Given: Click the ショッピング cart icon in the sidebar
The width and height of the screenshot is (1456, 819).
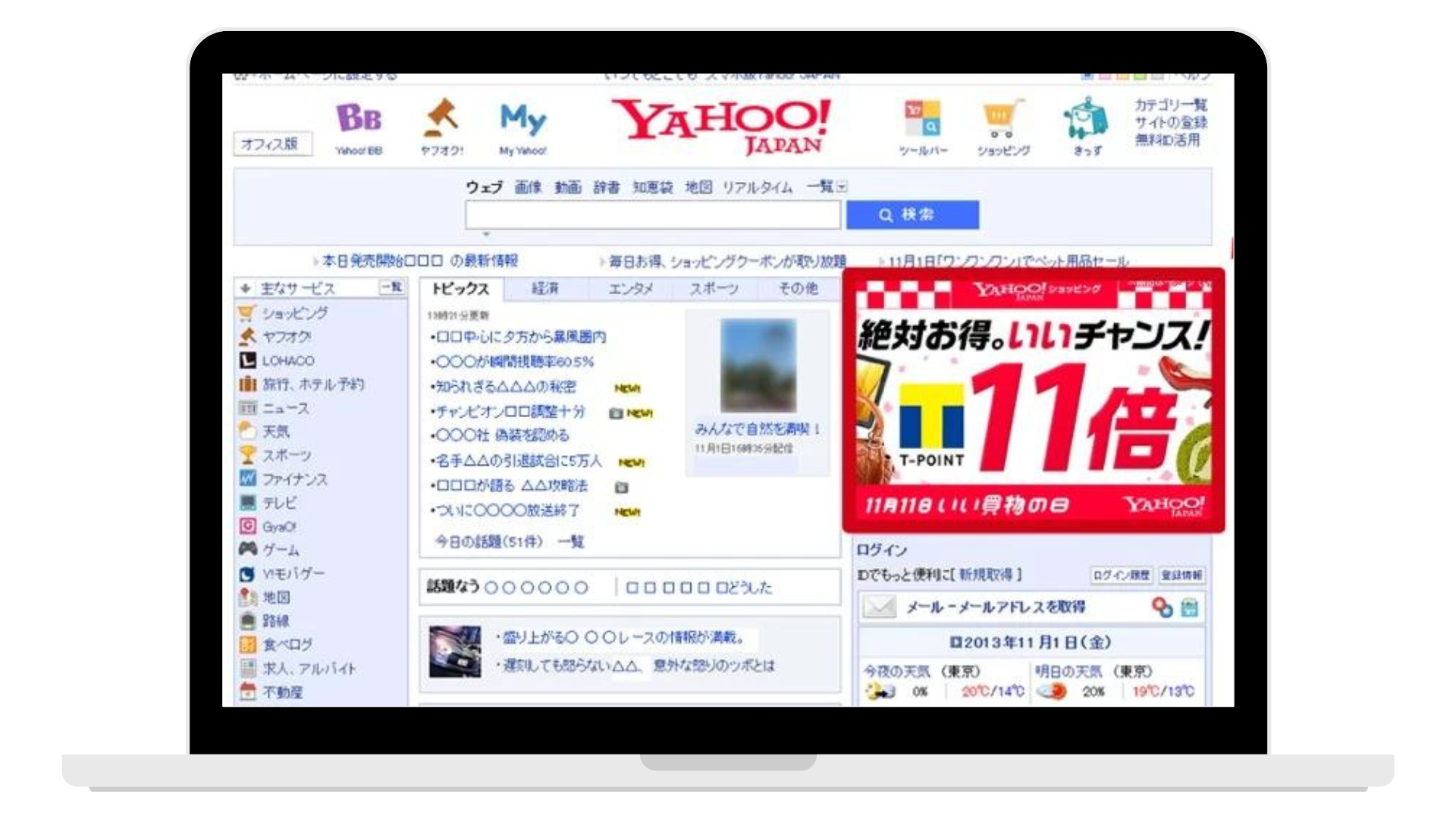Looking at the screenshot, I should pos(247,312).
